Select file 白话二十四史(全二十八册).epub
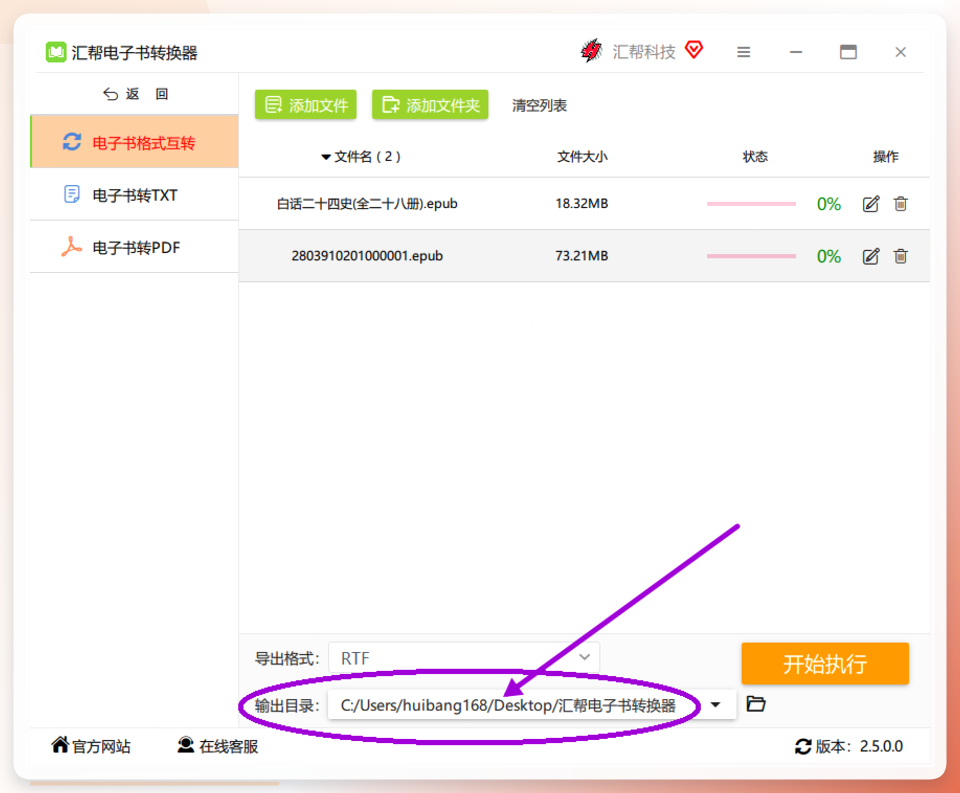Image resolution: width=960 pixels, height=793 pixels. (367, 203)
